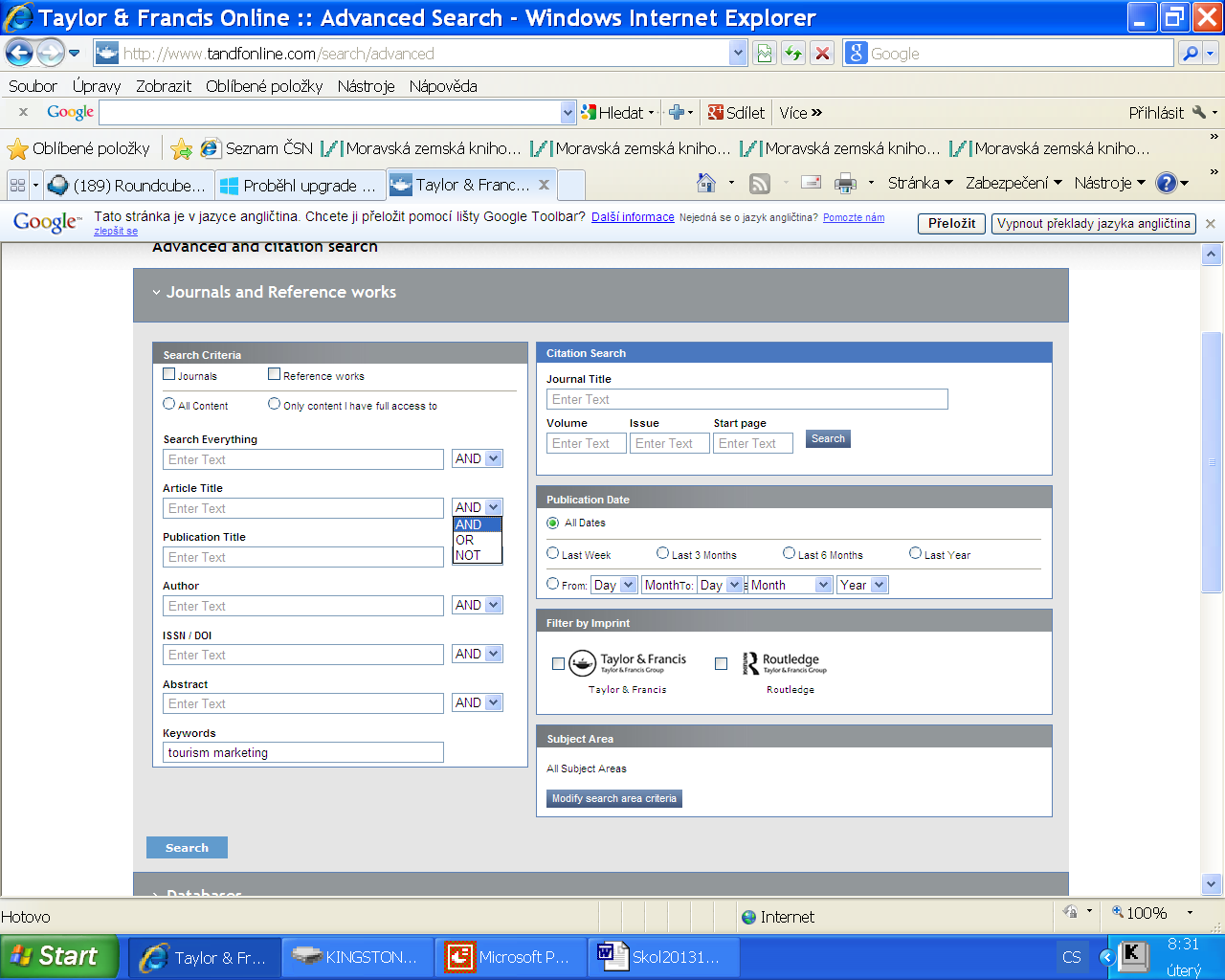The width and height of the screenshot is (1225, 980).
Task: Switch to the Proběhl upgrade tab
Action: click(x=299, y=185)
